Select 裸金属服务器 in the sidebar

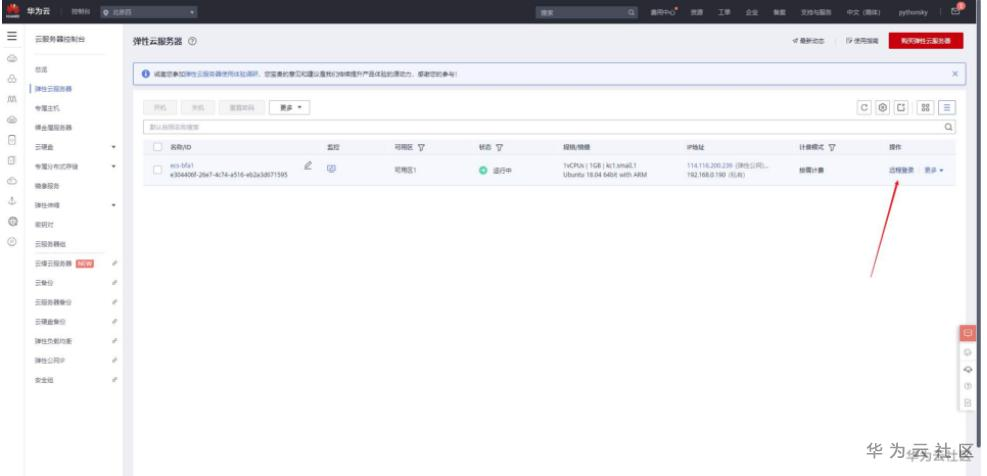click(54, 127)
